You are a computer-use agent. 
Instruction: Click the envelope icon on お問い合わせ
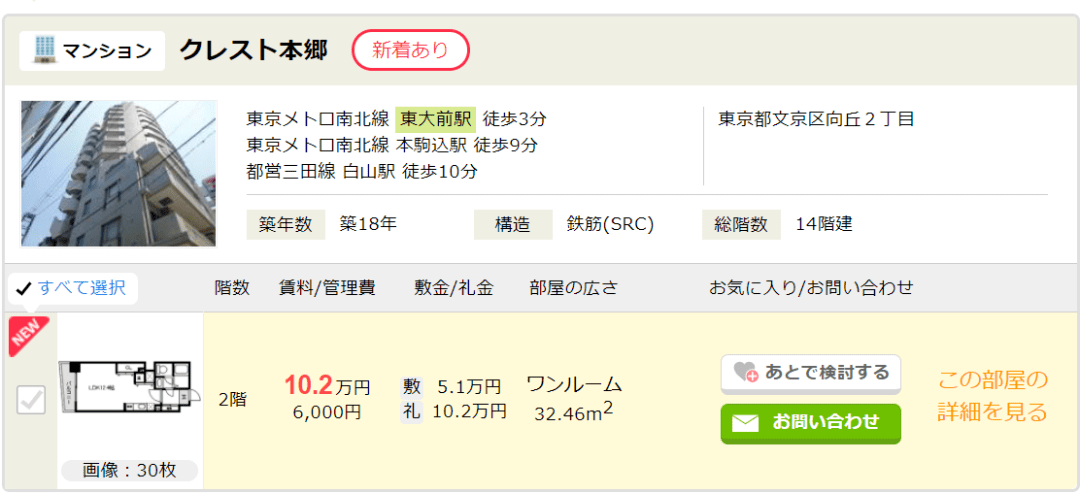745,423
